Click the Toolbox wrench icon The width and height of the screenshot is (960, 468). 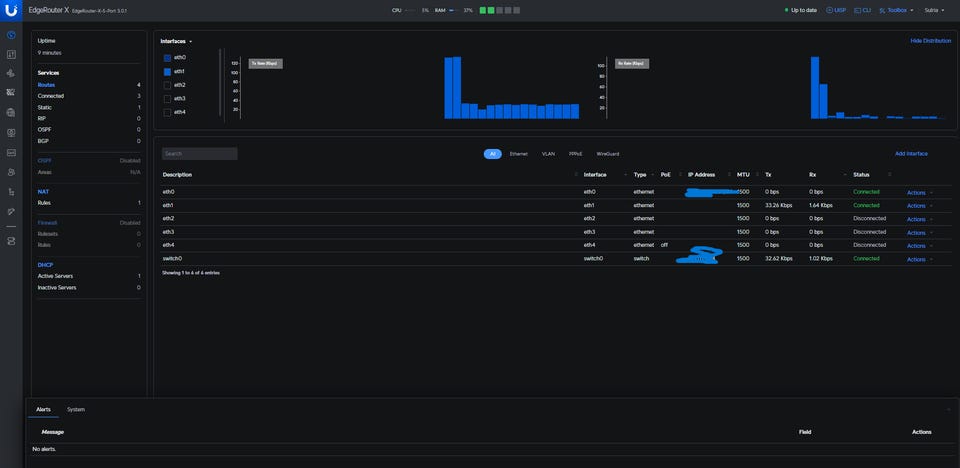(x=883, y=10)
